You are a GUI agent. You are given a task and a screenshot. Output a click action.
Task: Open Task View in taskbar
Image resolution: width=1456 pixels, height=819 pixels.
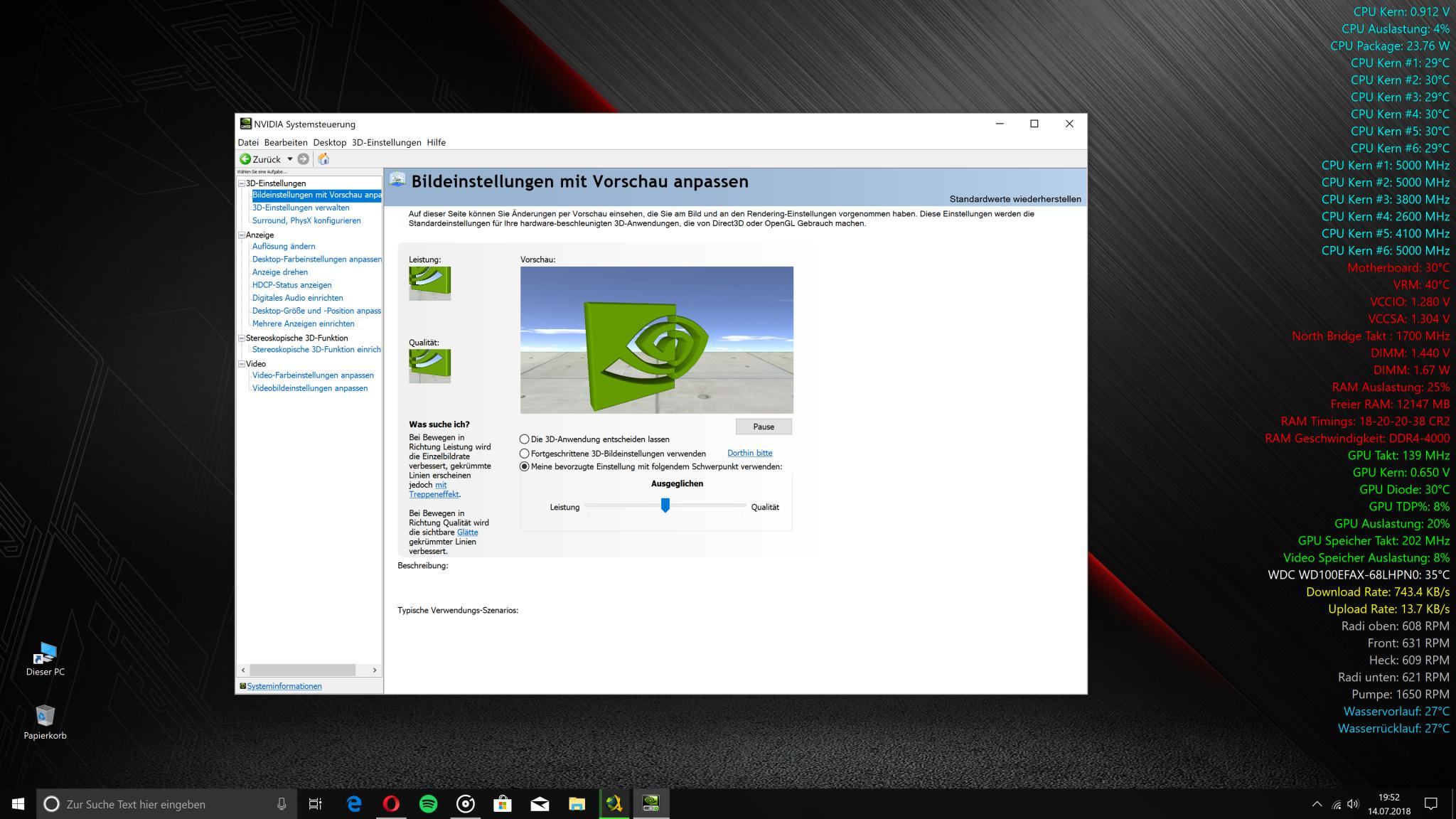(x=315, y=804)
